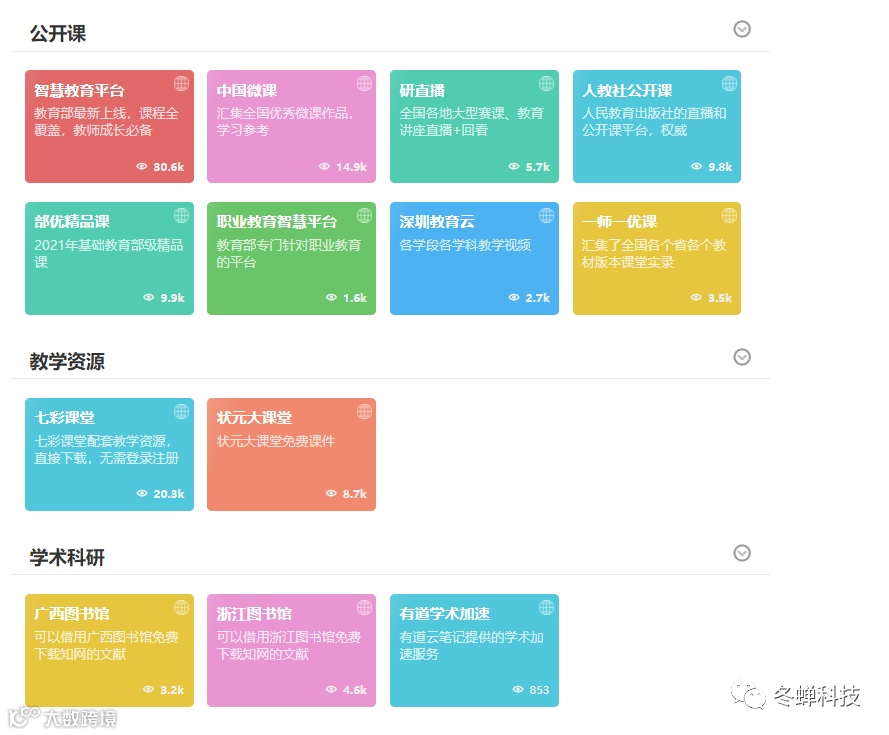Click the 30.6k view count
Screen dimensions: 889x735
click(x=168, y=167)
